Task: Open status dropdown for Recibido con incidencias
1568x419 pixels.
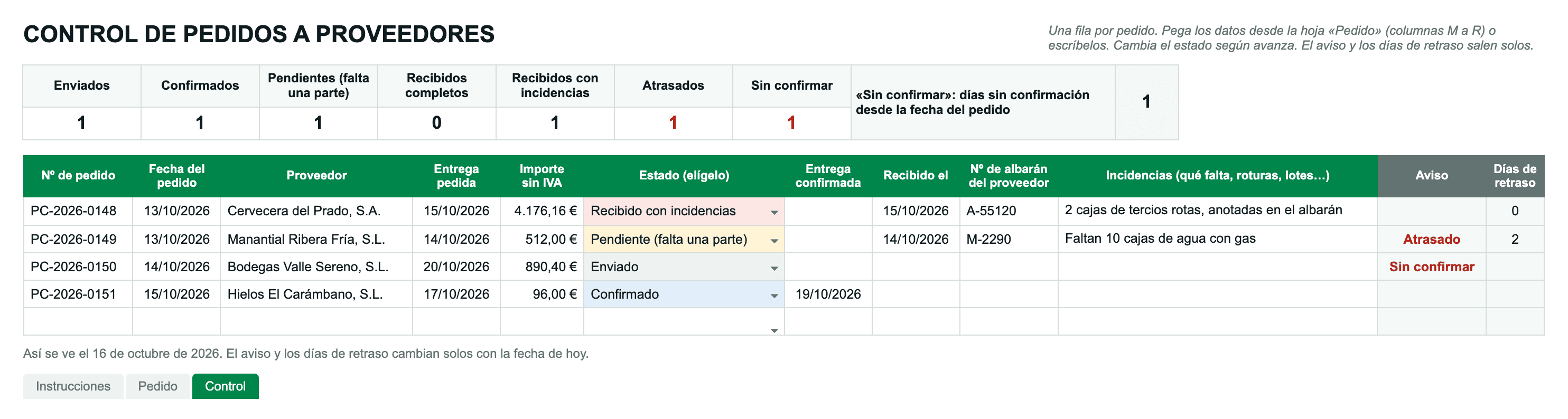Action: pos(774,212)
